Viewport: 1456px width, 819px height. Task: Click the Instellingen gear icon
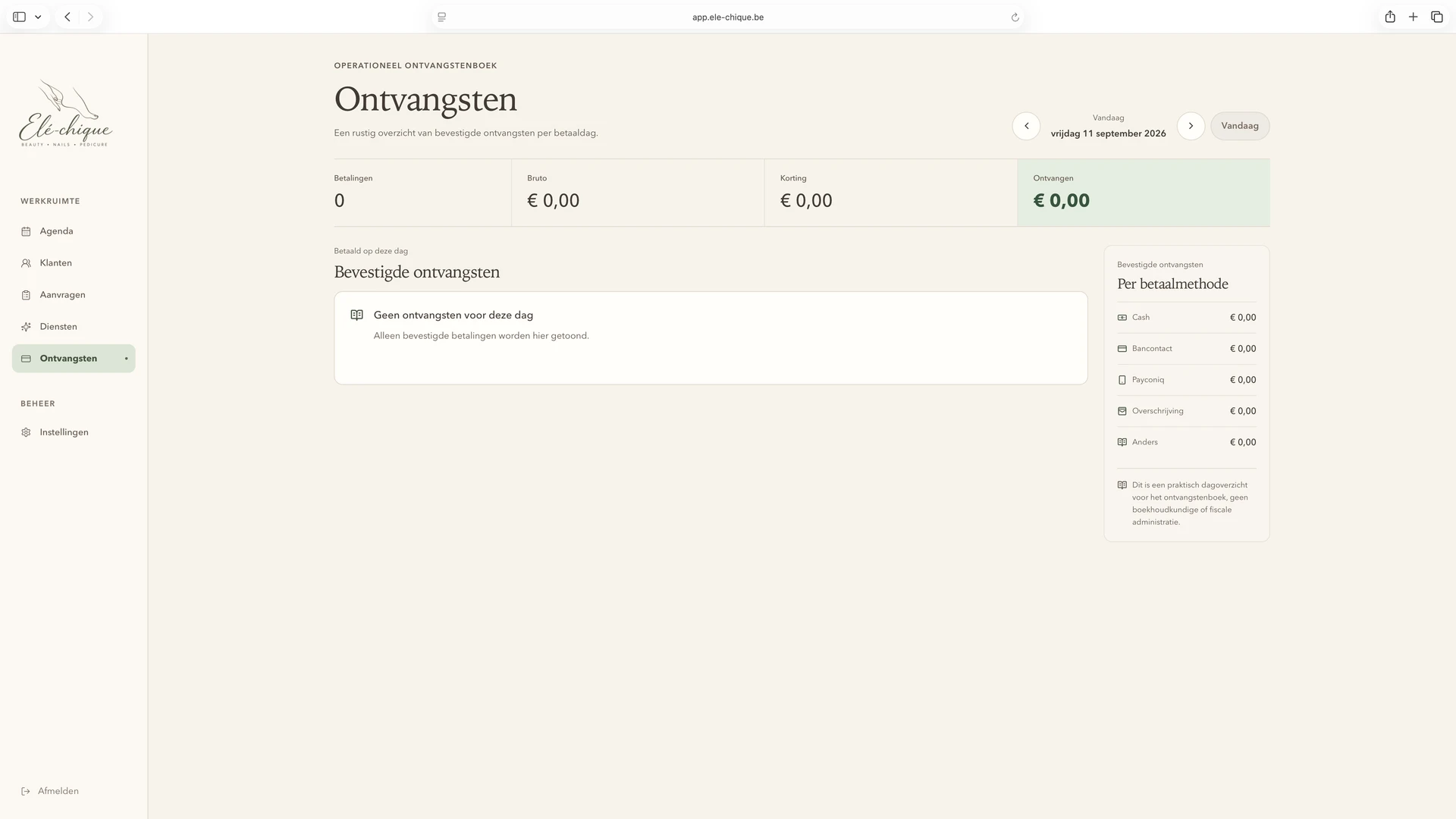26,432
